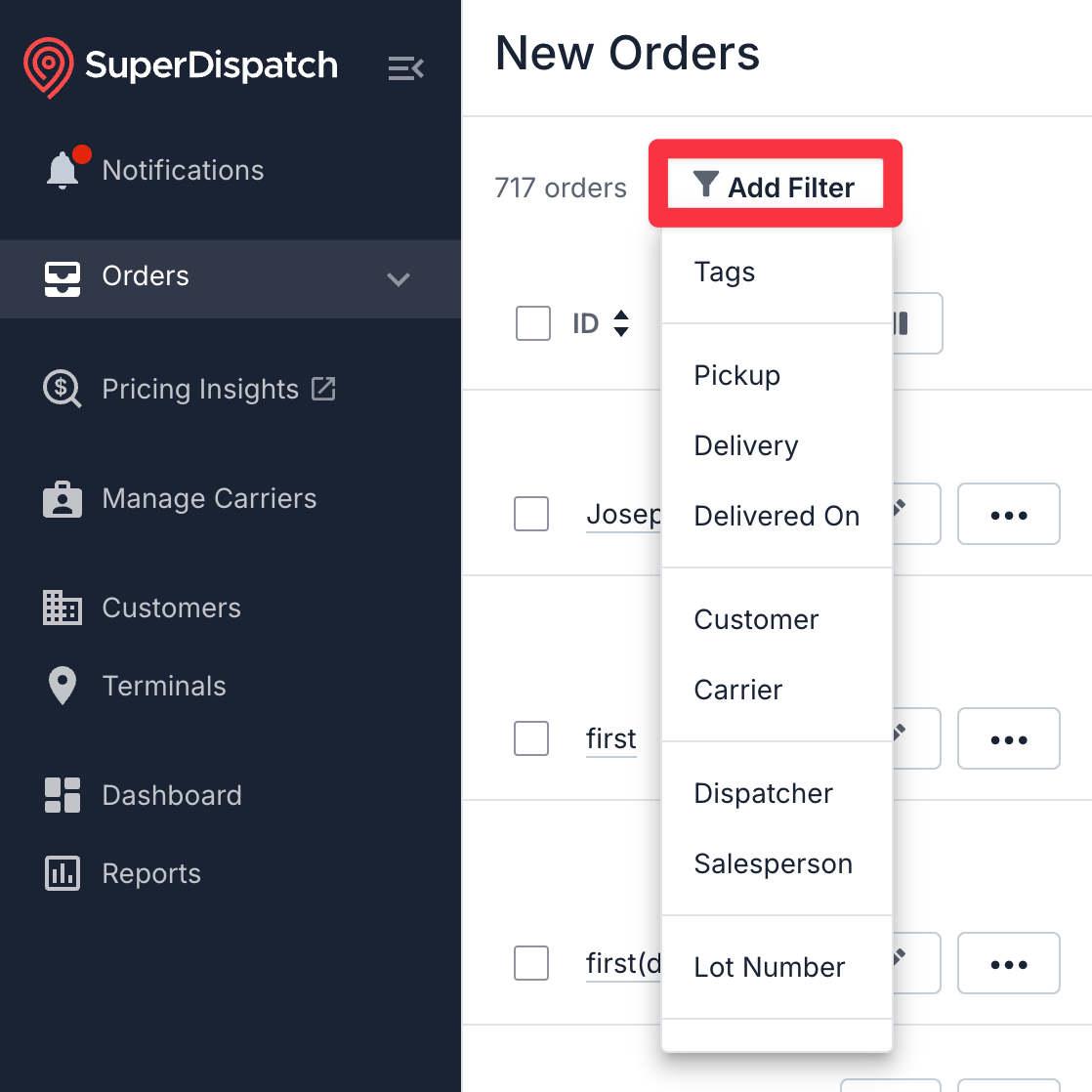Image resolution: width=1092 pixels, height=1092 pixels.
Task: Open the 'first' order link
Action: tap(610, 739)
